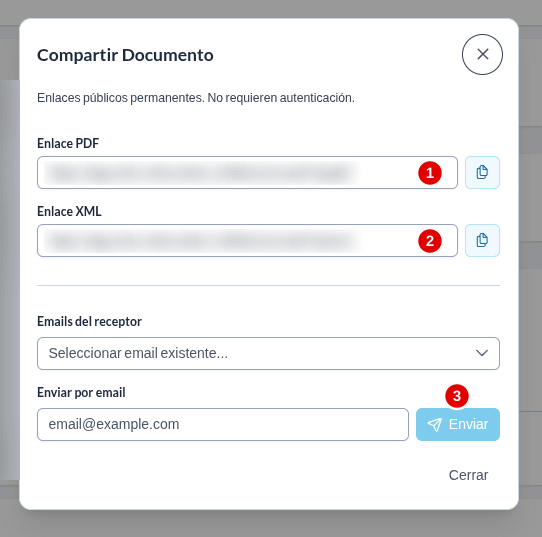Click the Enlace PDF label
The width and height of the screenshot is (542, 537).
[68, 143]
